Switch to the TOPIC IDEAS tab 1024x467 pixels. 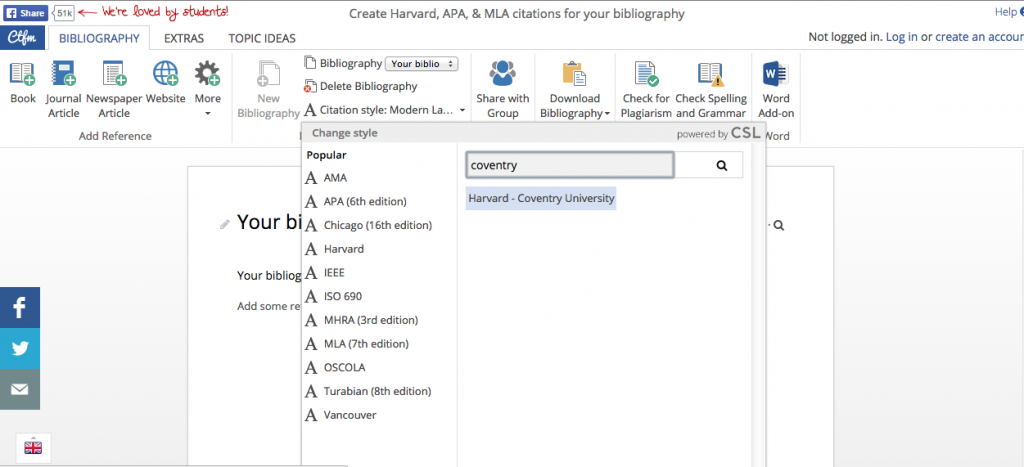pos(262,39)
